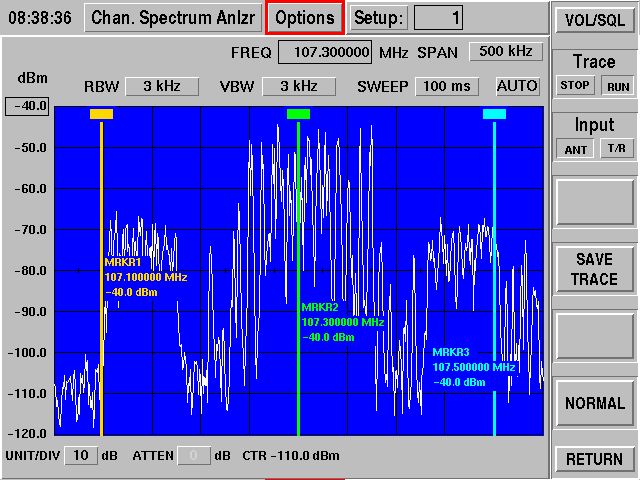Stop the trace
This screenshot has width=640, height=480.
[575, 85]
